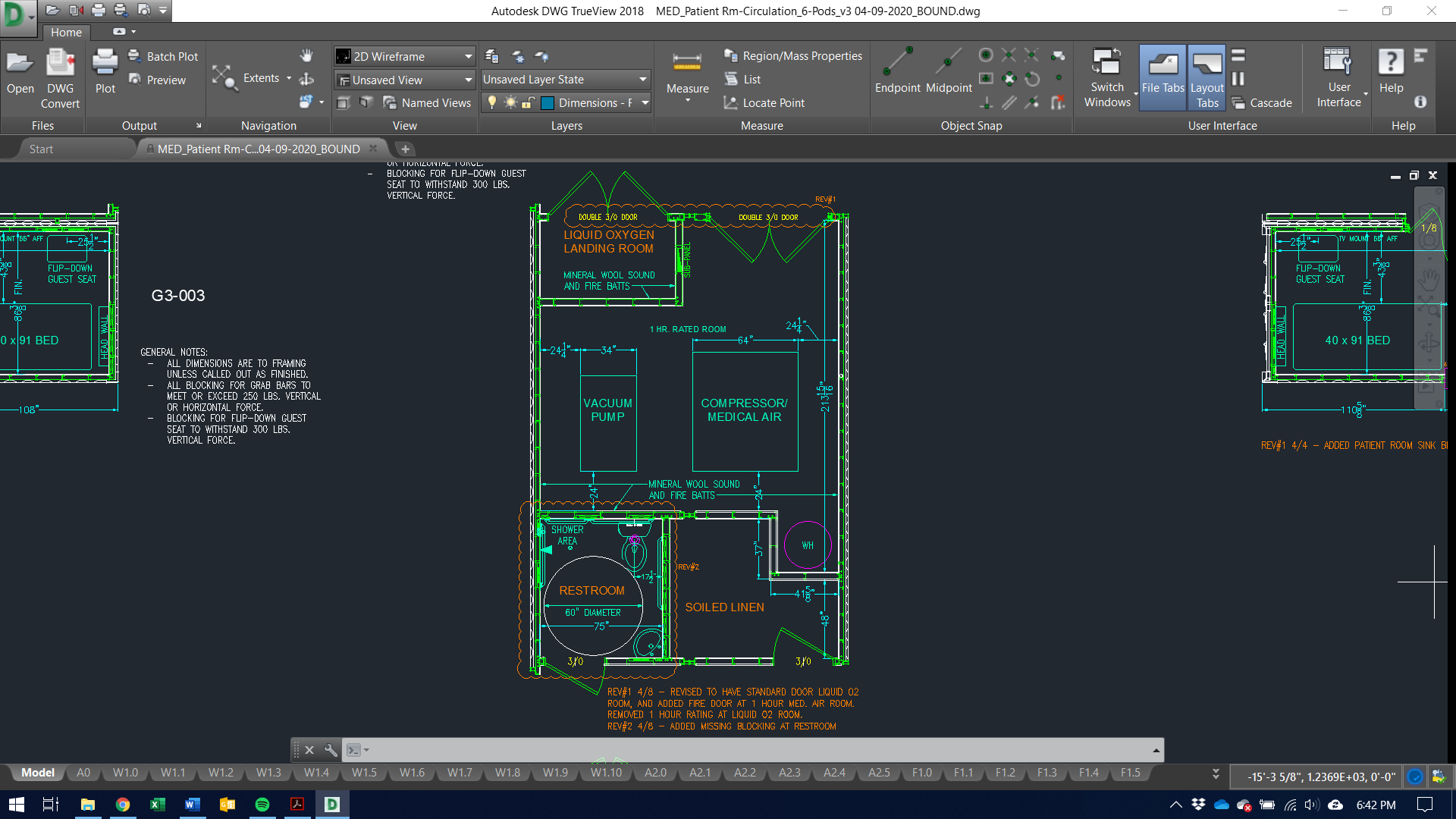The height and width of the screenshot is (819, 1456).
Task: Open the DWG TrueView application menu
Action: tap(17, 17)
